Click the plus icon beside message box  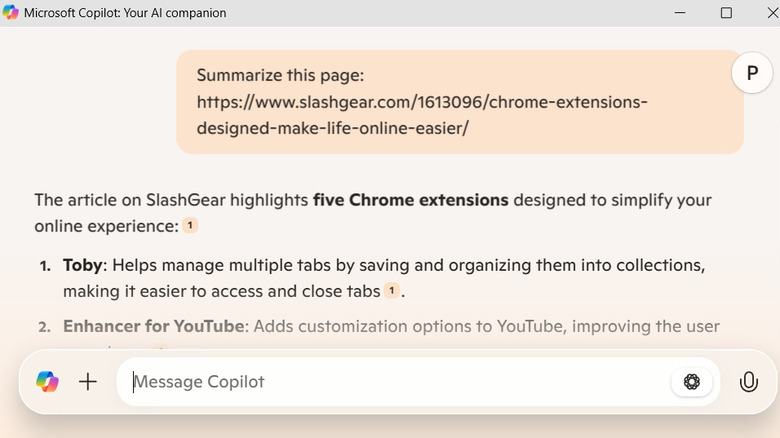pyautogui.click(x=88, y=381)
